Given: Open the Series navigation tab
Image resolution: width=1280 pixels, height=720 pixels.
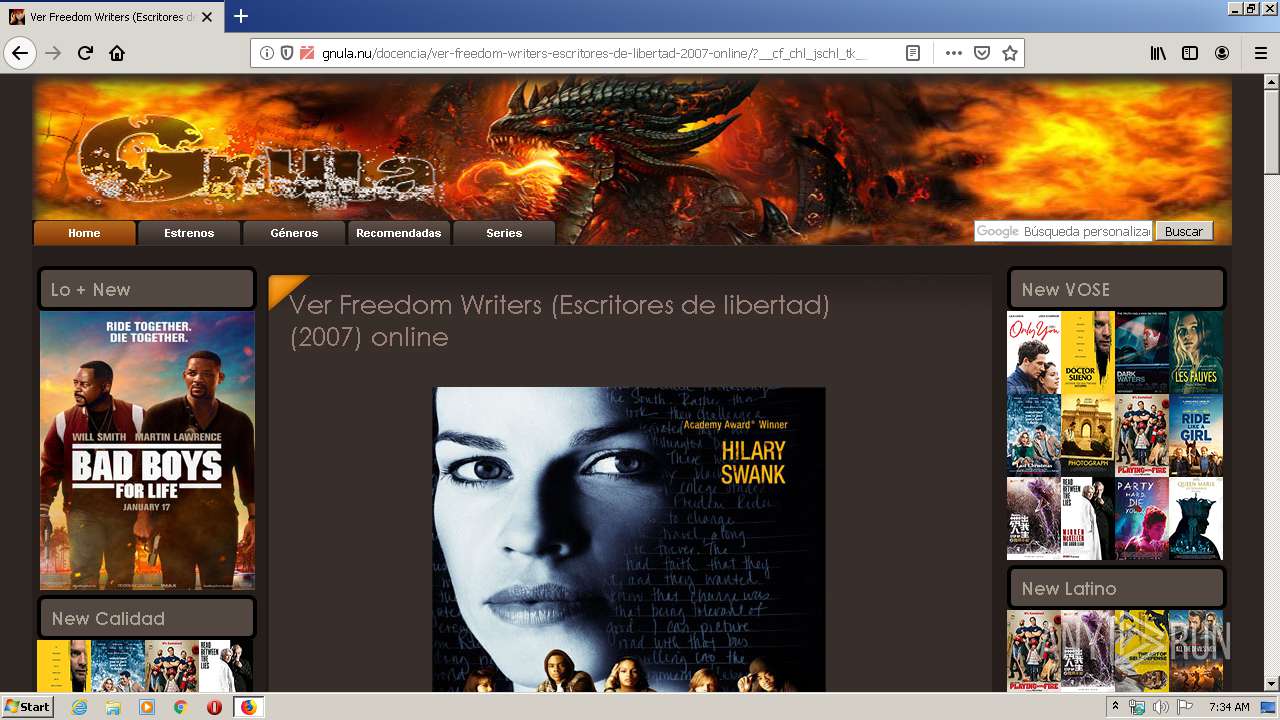Looking at the screenshot, I should point(504,233).
